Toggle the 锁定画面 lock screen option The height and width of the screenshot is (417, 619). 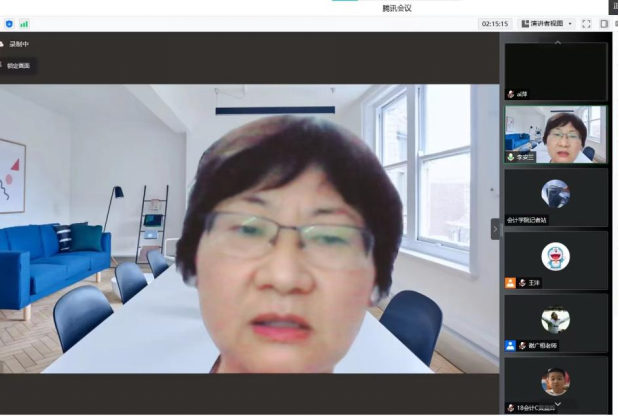18,66
